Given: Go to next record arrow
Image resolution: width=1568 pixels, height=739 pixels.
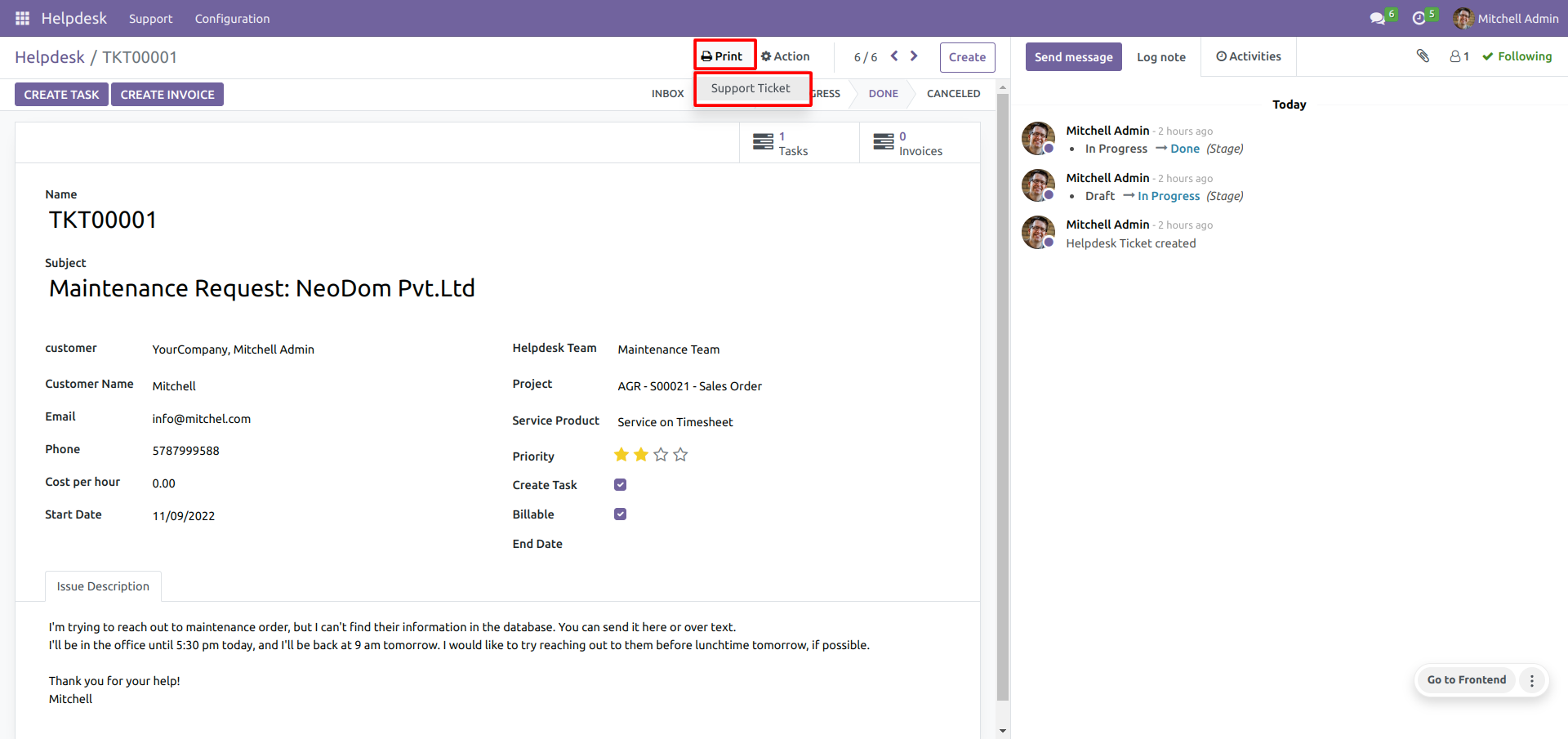Looking at the screenshot, I should coord(914,56).
